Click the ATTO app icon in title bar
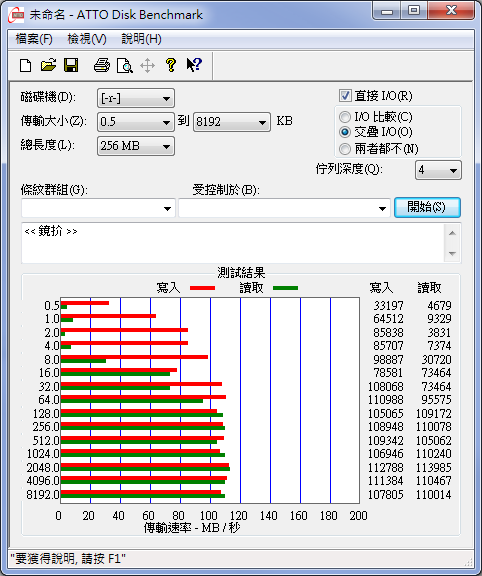This screenshot has height=576, width=482. 17,15
